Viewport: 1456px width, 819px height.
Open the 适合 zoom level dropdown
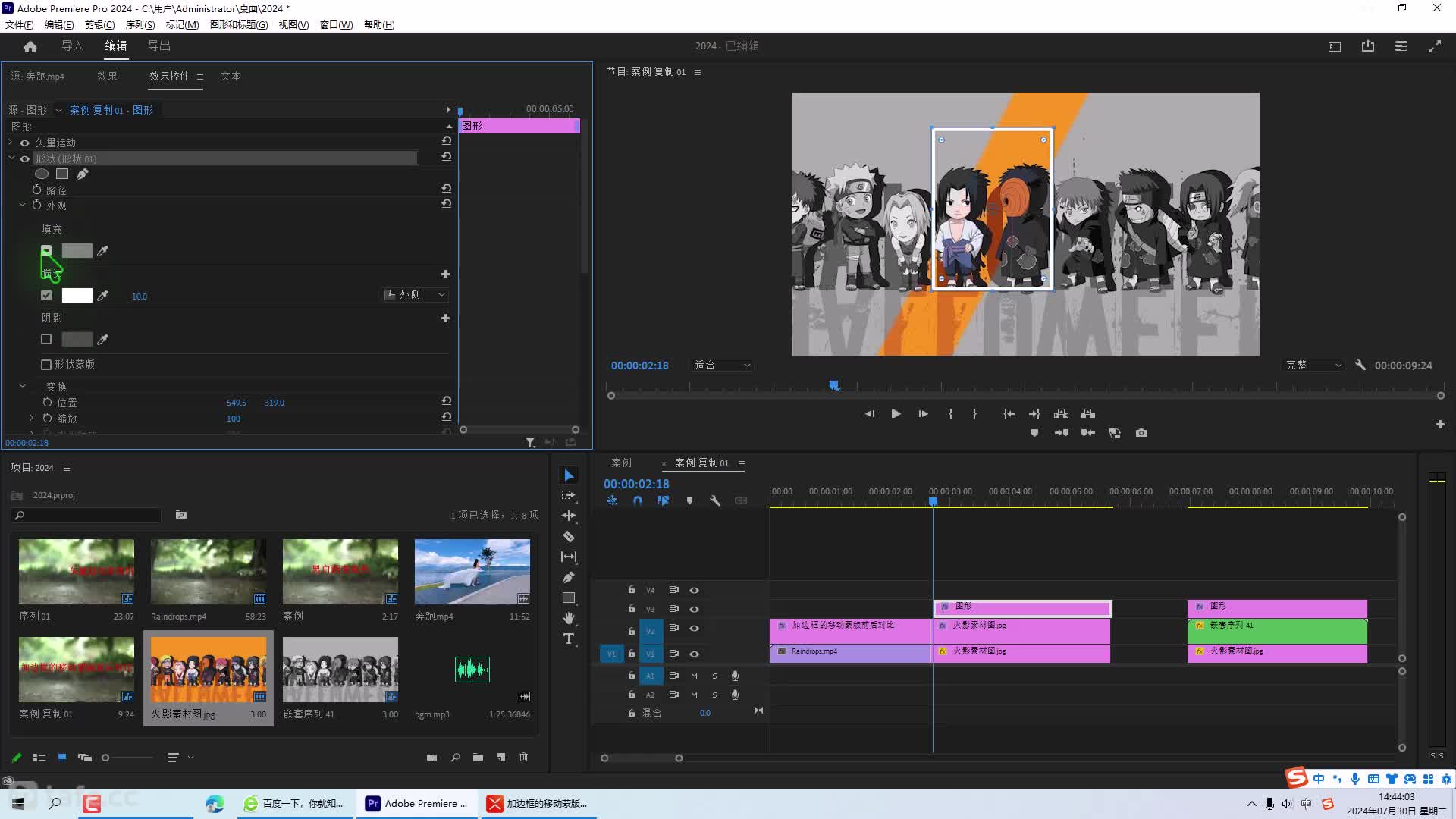[x=722, y=365]
